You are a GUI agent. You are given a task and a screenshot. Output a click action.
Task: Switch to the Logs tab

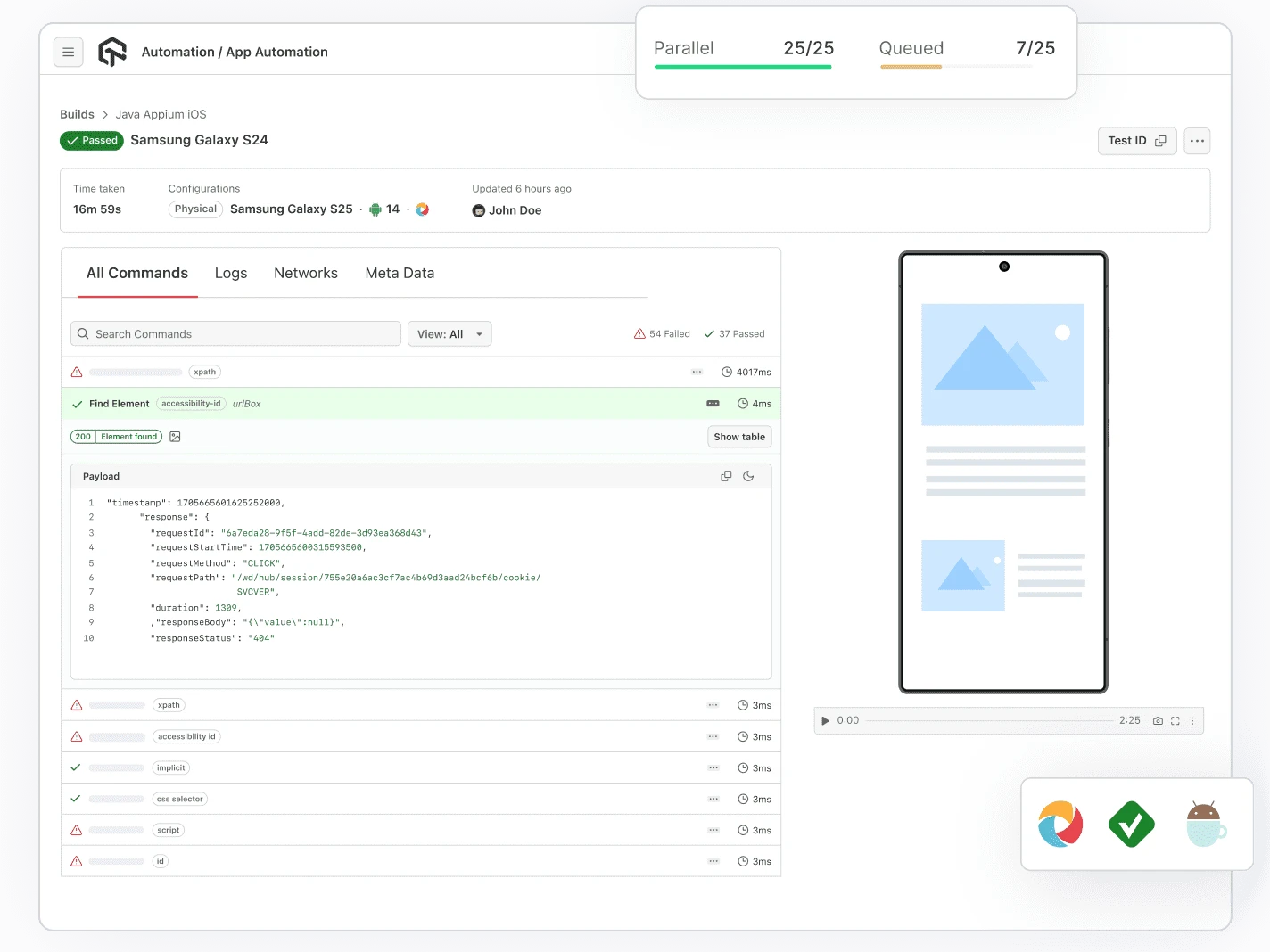(x=231, y=273)
